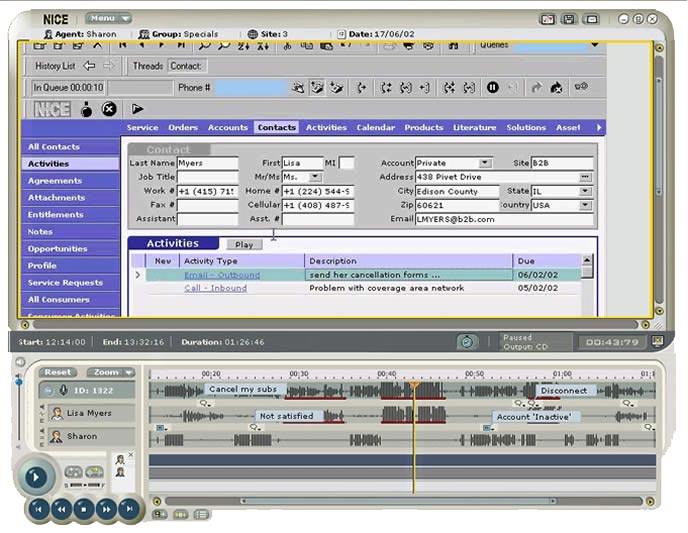Click Reset button in the timeline panel
688x533 pixels.
[58, 372]
